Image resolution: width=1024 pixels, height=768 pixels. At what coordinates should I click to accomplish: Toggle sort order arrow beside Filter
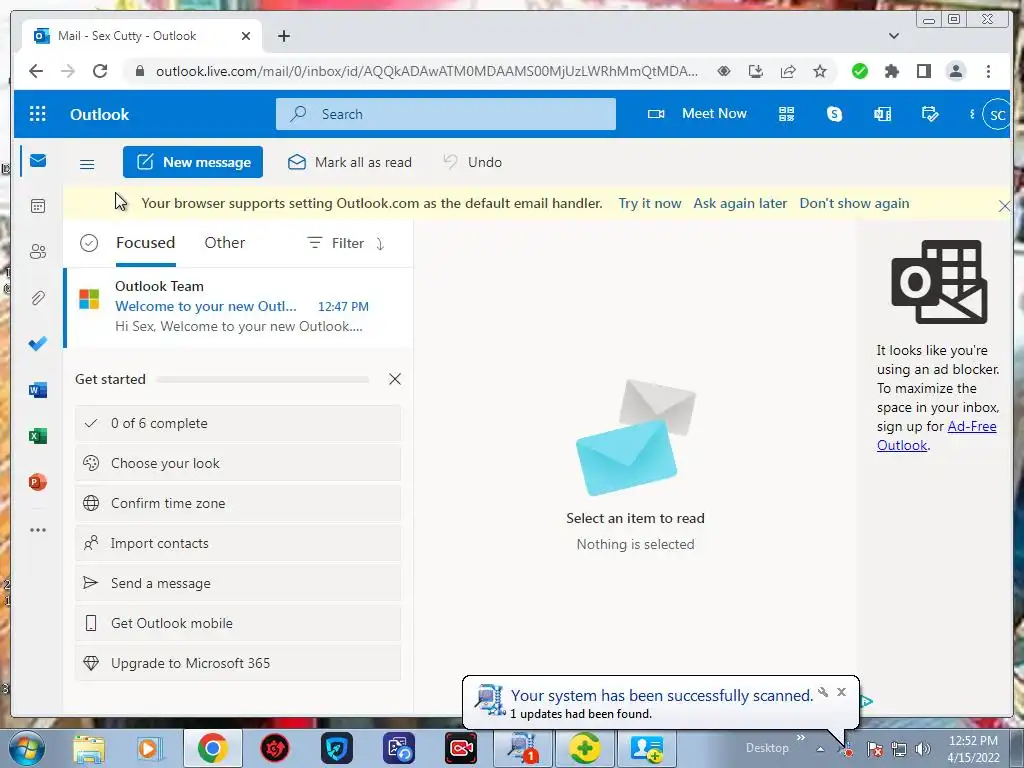pyautogui.click(x=381, y=244)
